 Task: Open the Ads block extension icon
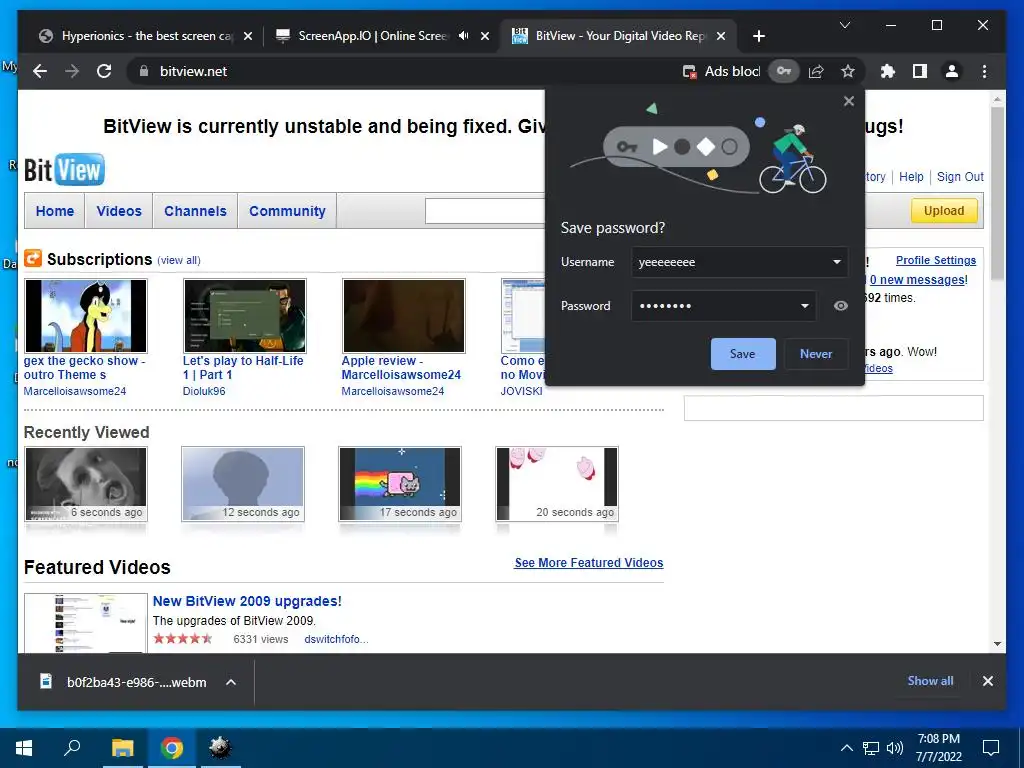coord(690,71)
